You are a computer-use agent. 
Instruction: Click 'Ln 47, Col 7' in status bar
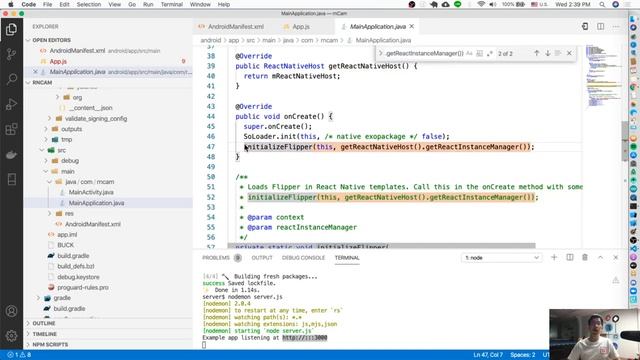coord(488,355)
